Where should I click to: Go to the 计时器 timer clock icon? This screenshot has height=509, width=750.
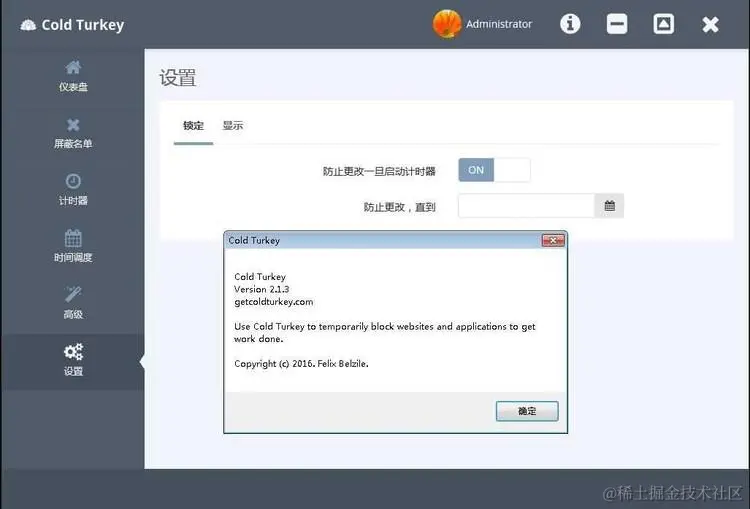(x=73, y=181)
